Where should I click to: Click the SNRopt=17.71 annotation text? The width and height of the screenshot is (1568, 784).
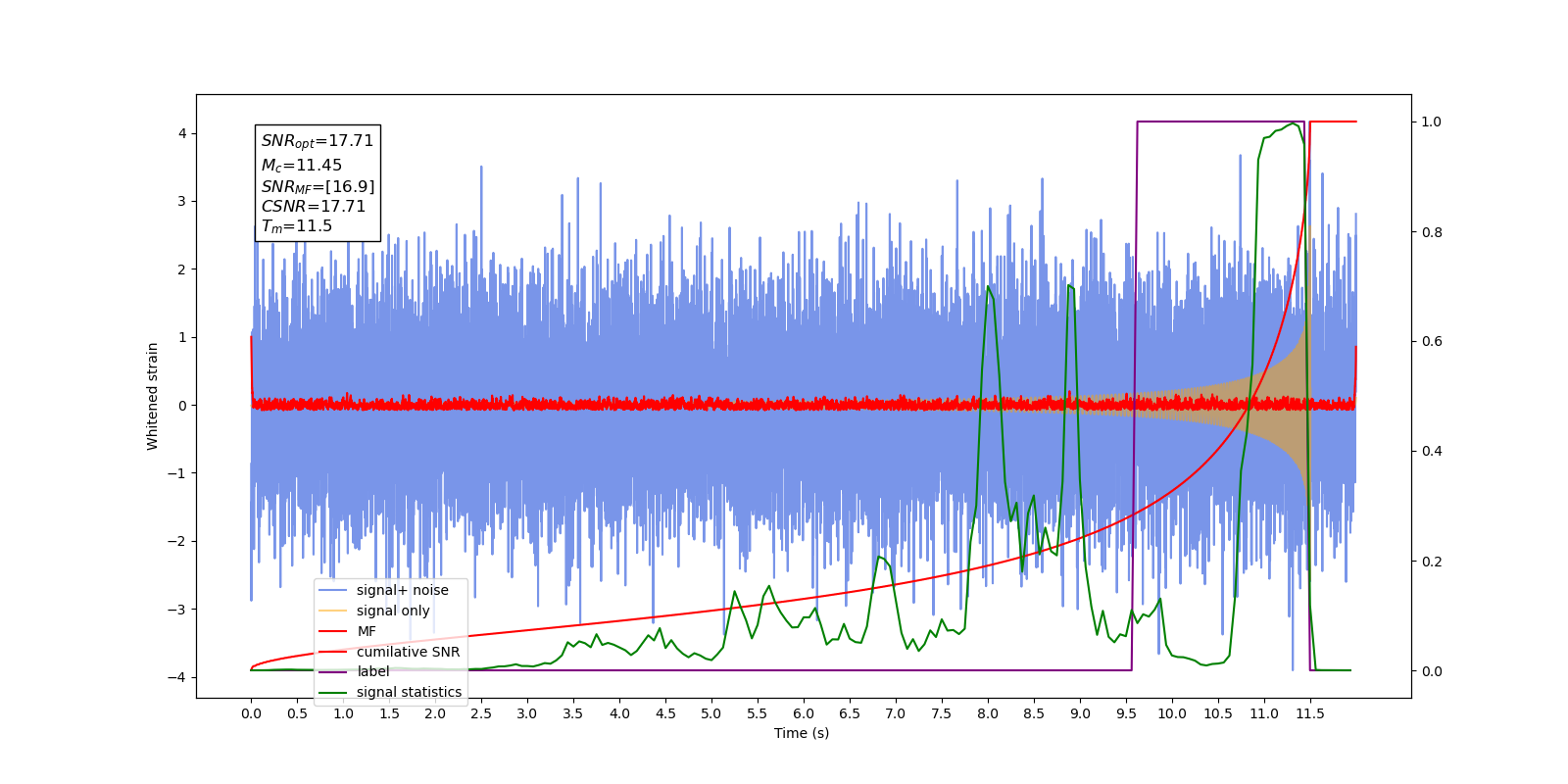click(318, 141)
